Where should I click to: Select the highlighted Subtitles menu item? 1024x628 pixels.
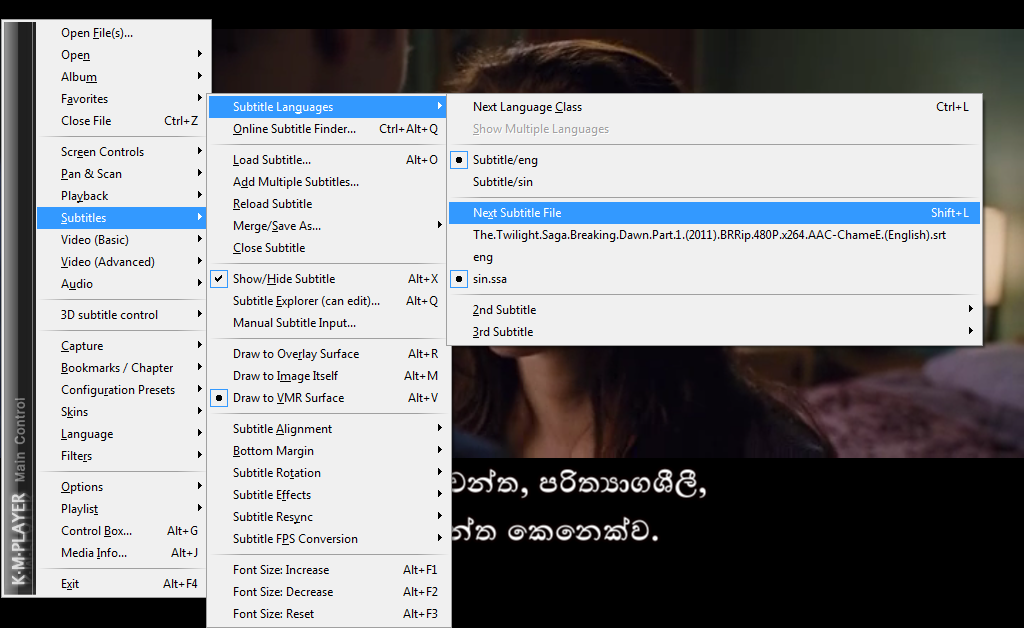122,218
